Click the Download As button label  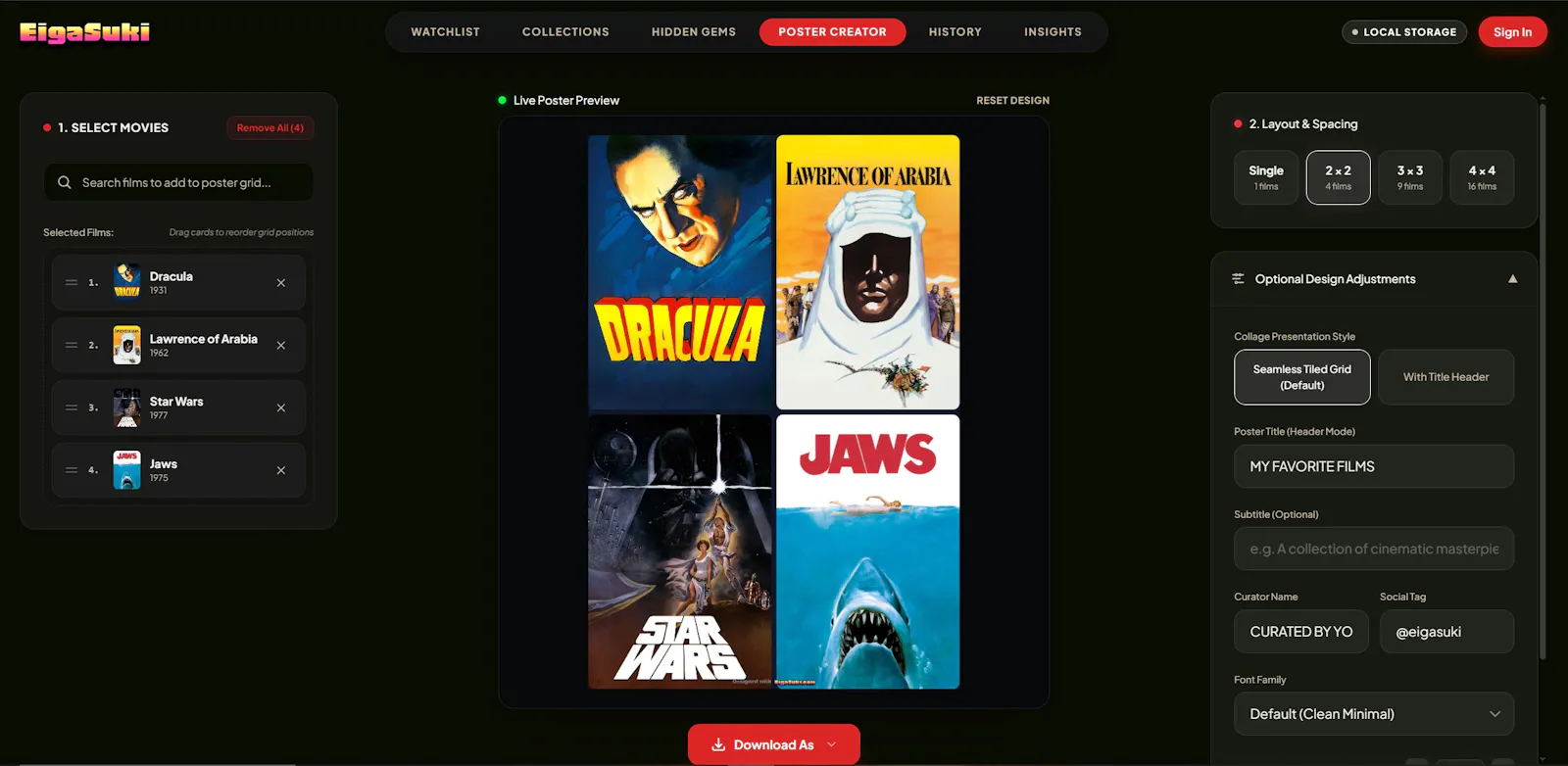774,745
